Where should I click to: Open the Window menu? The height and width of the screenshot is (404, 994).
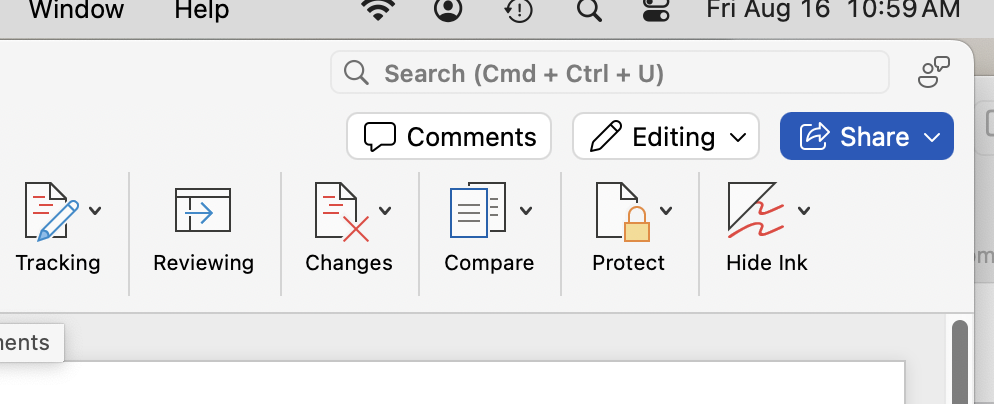click(x=76, y=11)
